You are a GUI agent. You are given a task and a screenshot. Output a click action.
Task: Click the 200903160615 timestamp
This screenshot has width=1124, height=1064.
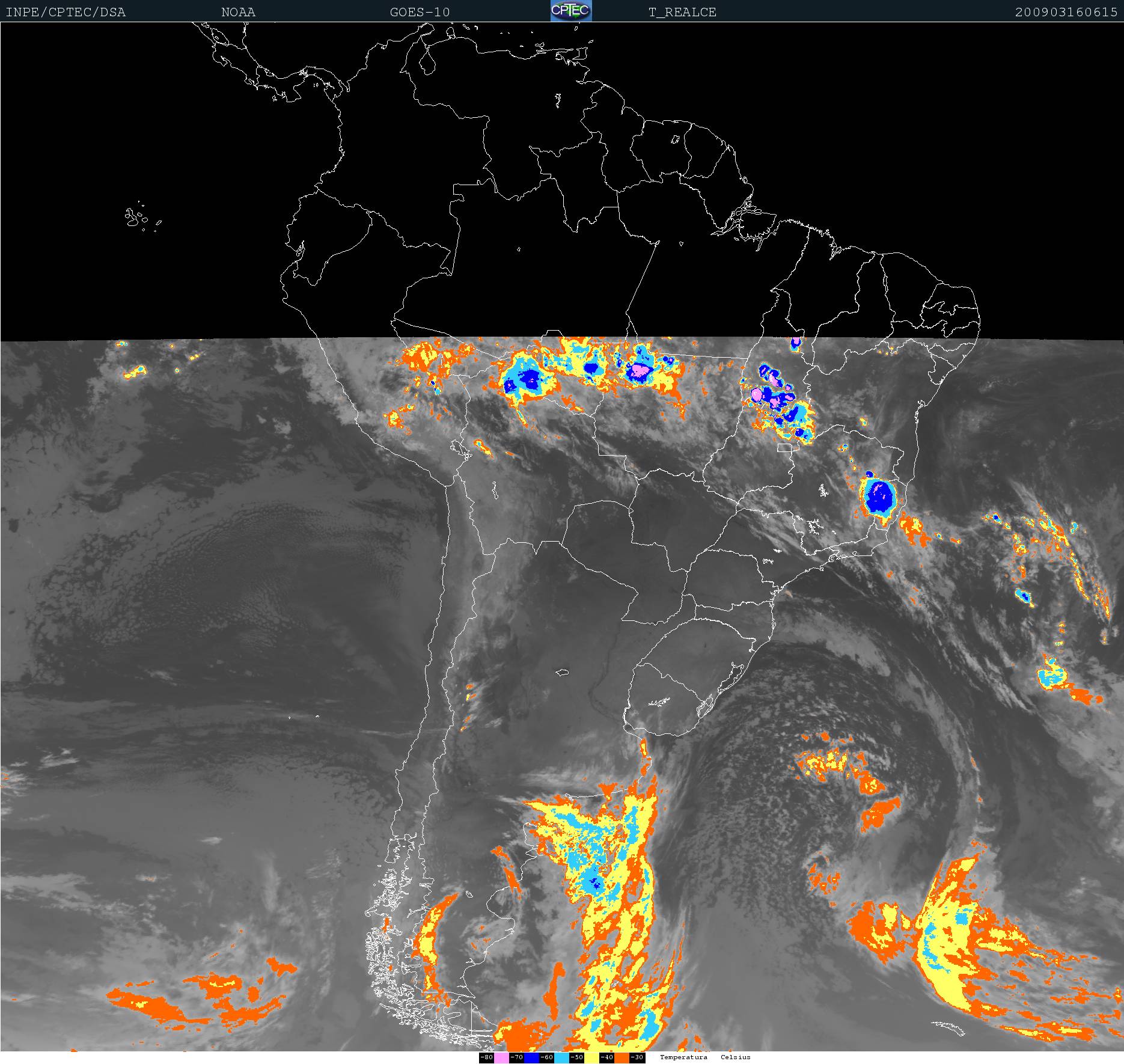pos(1066,12)
